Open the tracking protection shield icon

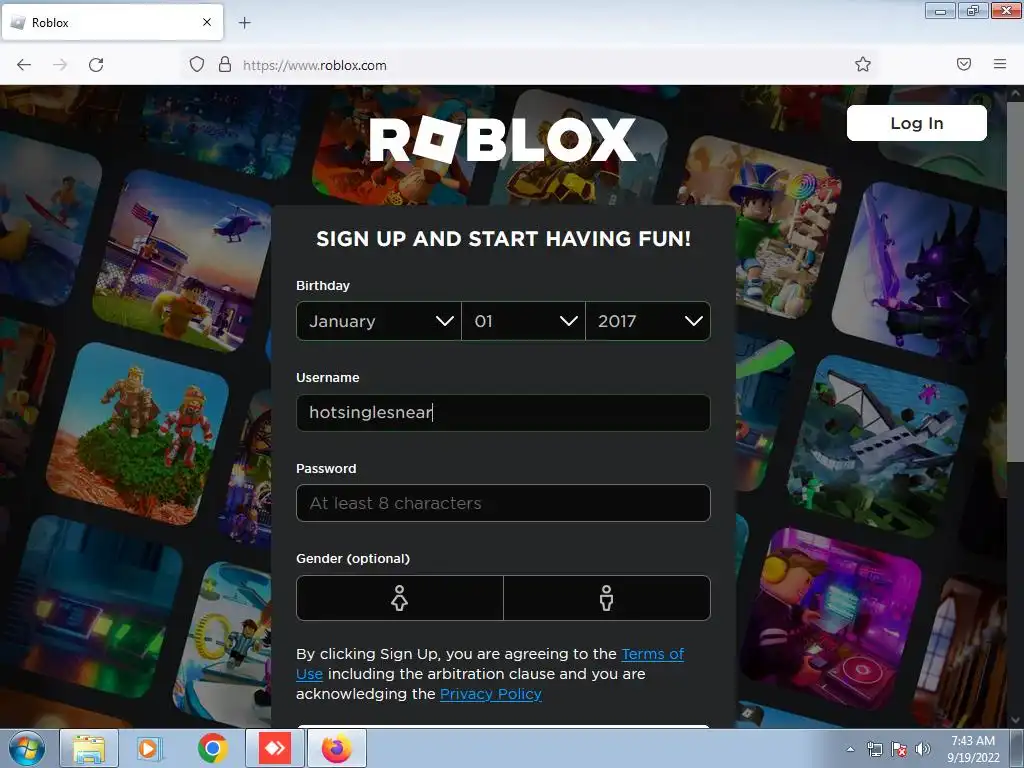(x=197, y=65)
